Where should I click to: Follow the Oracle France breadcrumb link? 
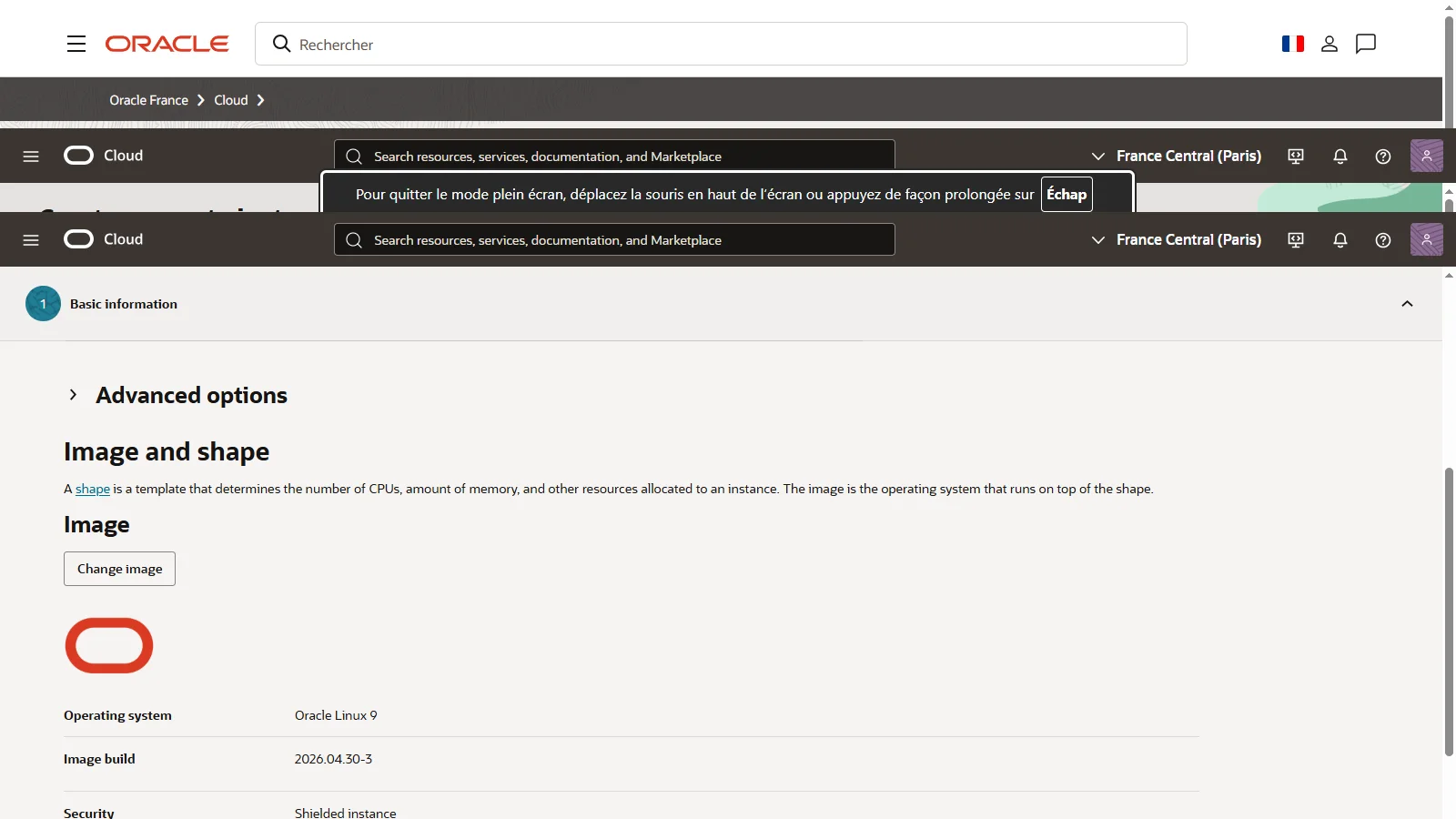pos(148,100)
